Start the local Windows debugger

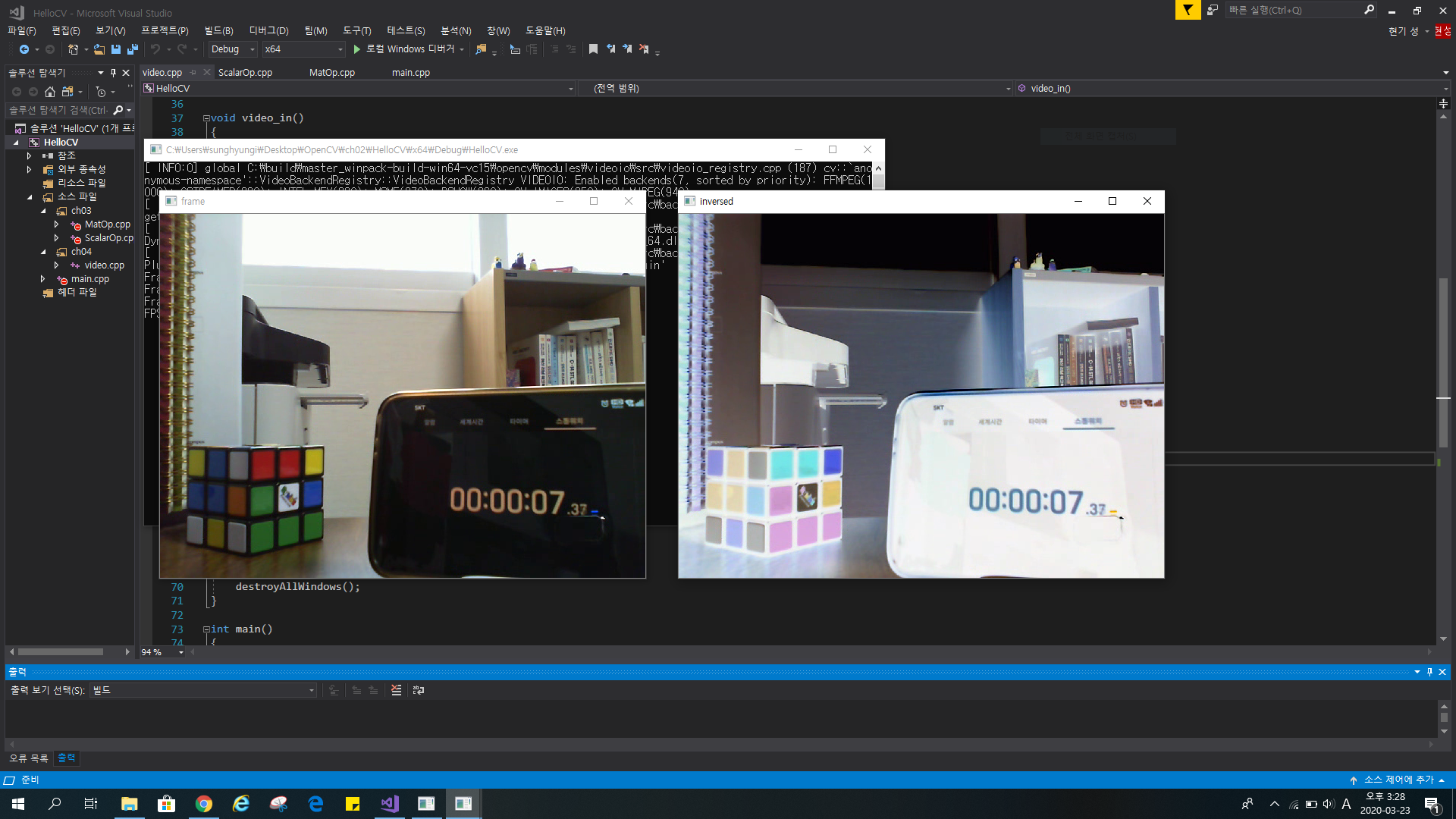[x=356, y=49]
